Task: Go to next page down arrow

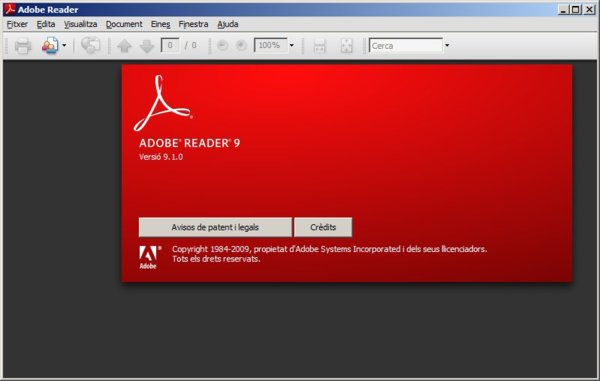Action: (x=147, y=46)
